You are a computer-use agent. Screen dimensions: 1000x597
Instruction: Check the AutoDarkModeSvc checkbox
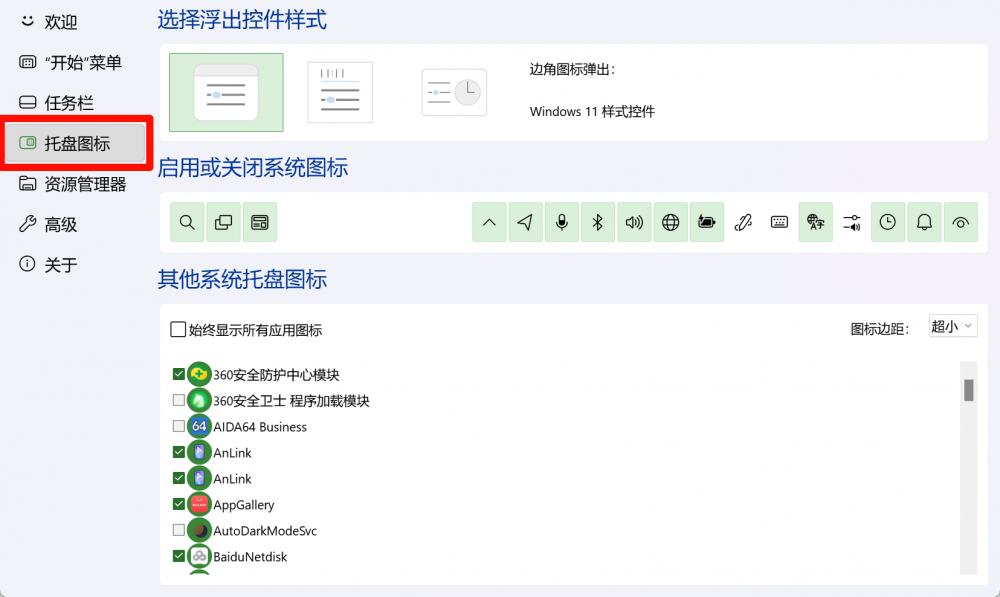[x=179, y=530]
